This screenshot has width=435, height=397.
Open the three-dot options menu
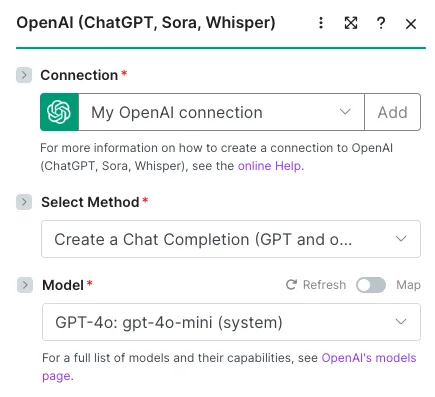click(321, 23)
